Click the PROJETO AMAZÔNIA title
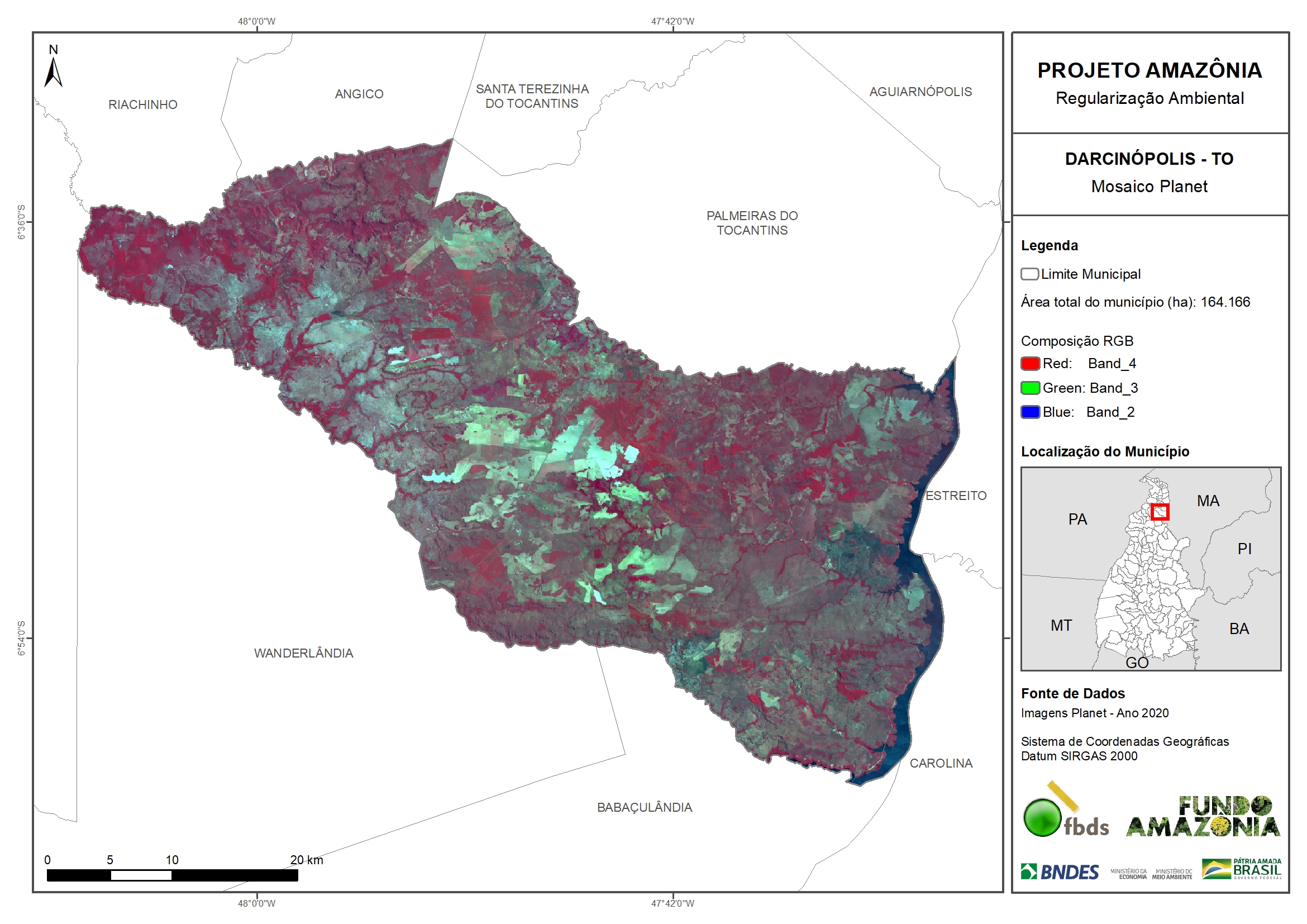Viewport: 1307px width, 924px height. pyautogui.click(x=1149, y=70)
